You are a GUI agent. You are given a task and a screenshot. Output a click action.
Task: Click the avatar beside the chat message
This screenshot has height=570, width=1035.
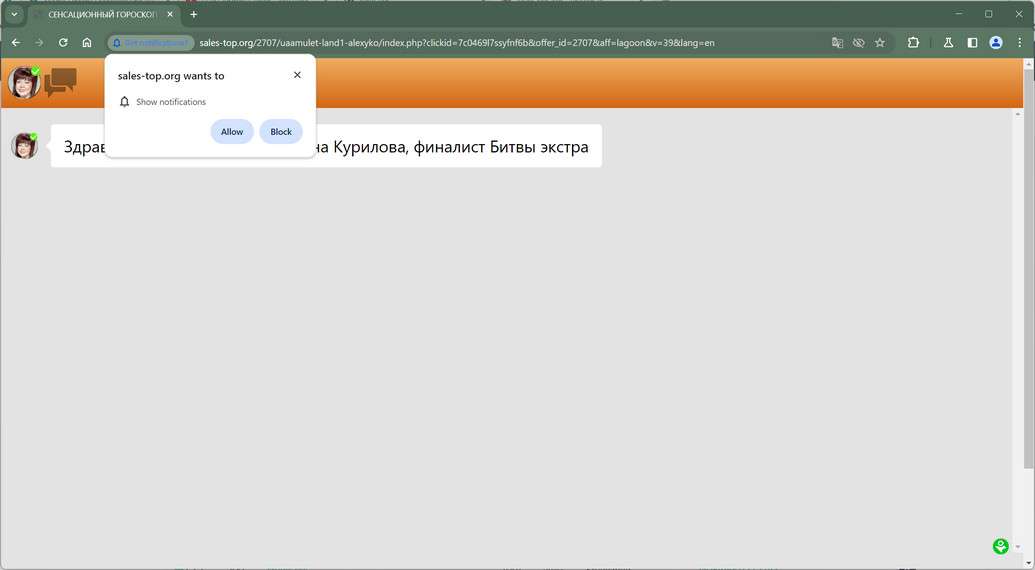click(24, 145)
